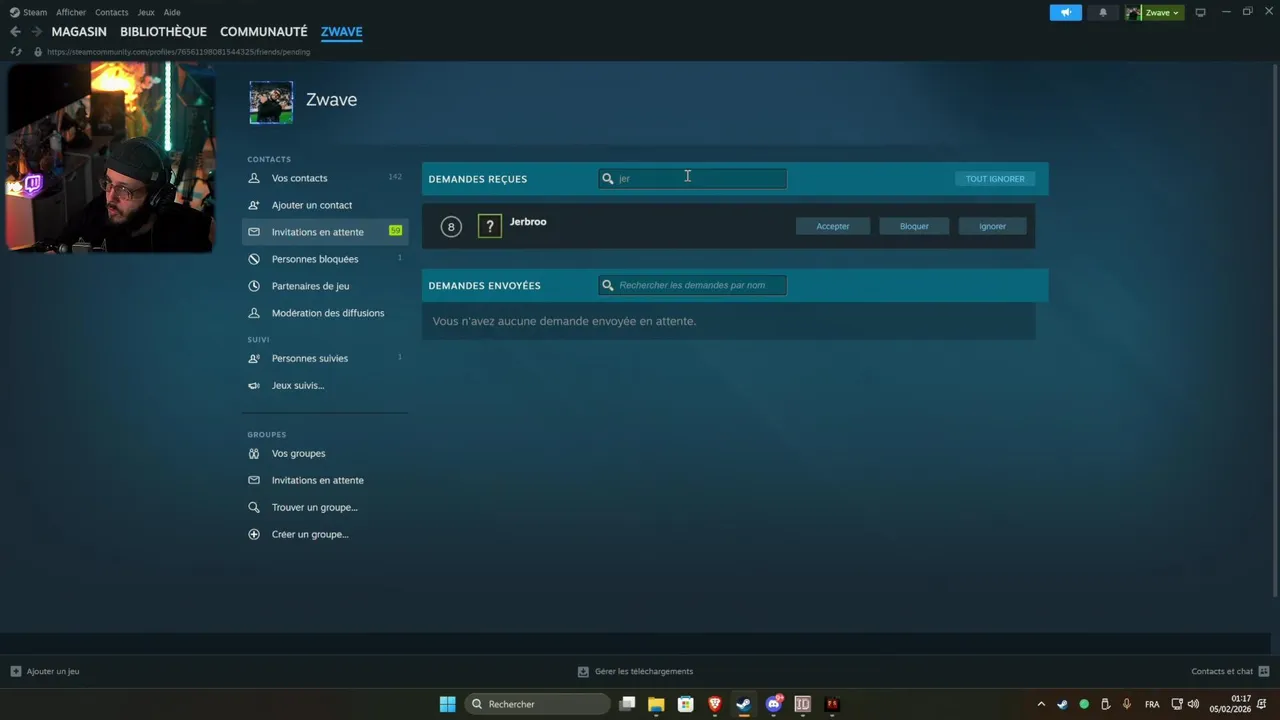Open Discord from the taskbar

tap(773, 704)
